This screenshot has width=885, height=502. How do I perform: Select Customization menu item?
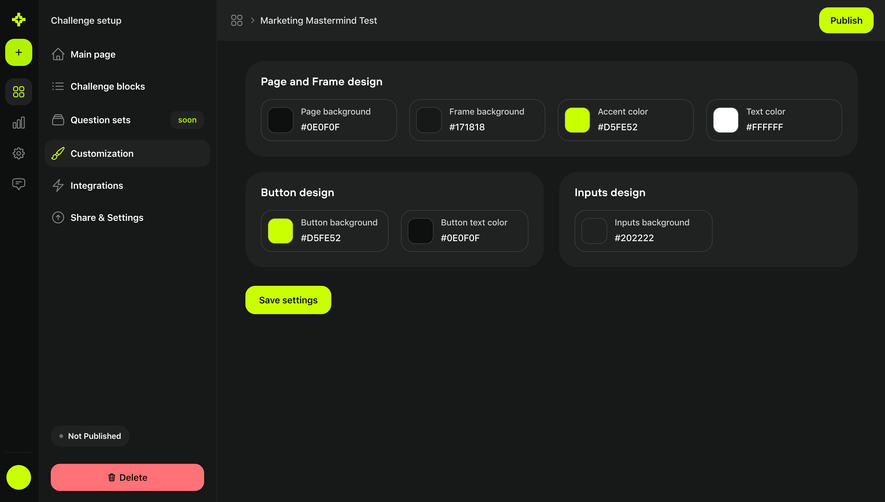tap(127, 154)
